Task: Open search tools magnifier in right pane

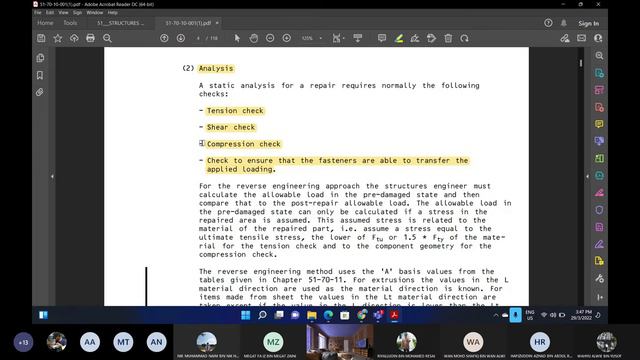Action: 599,56
